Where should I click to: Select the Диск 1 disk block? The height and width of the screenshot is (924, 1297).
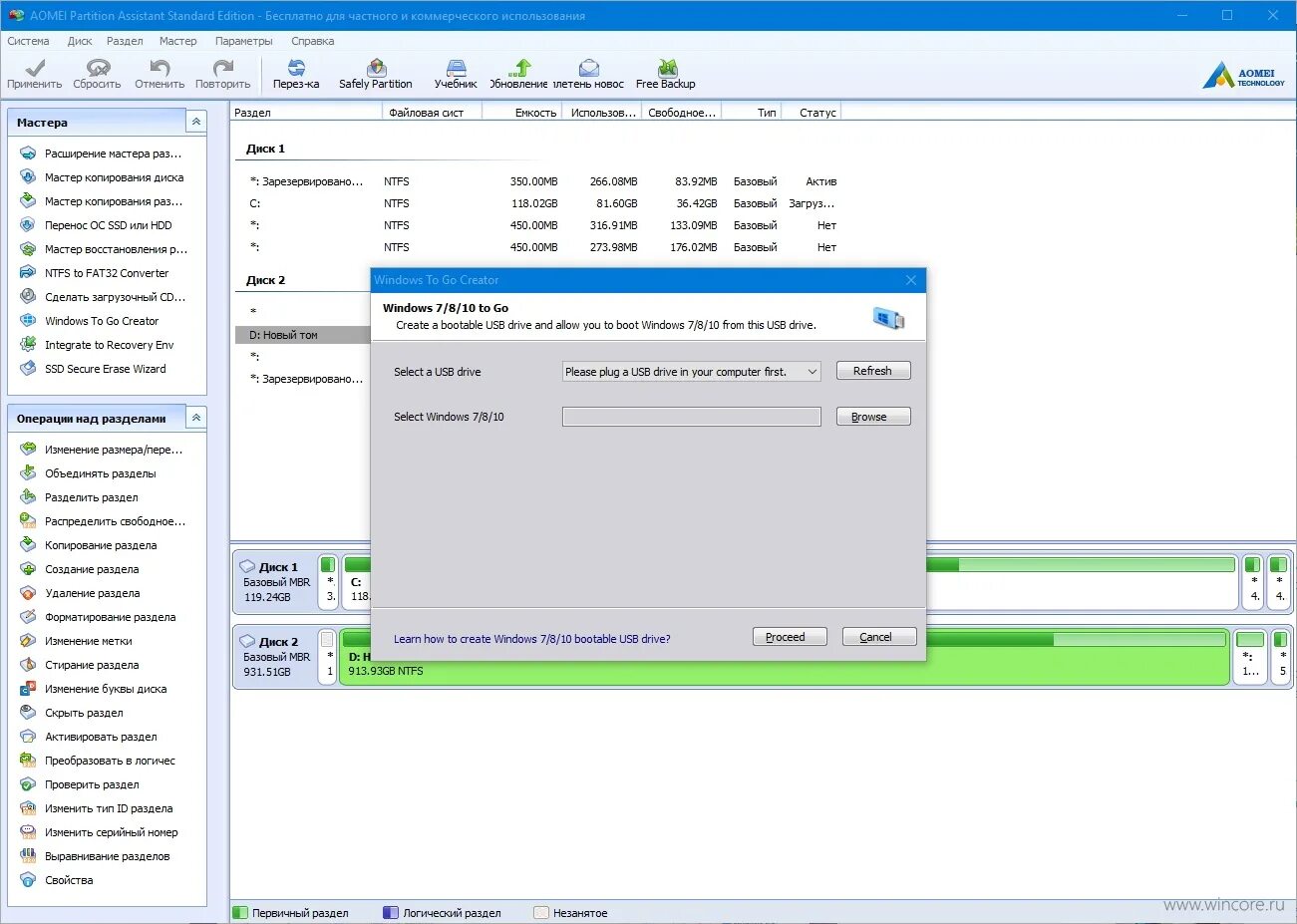(x=276, y=582)
